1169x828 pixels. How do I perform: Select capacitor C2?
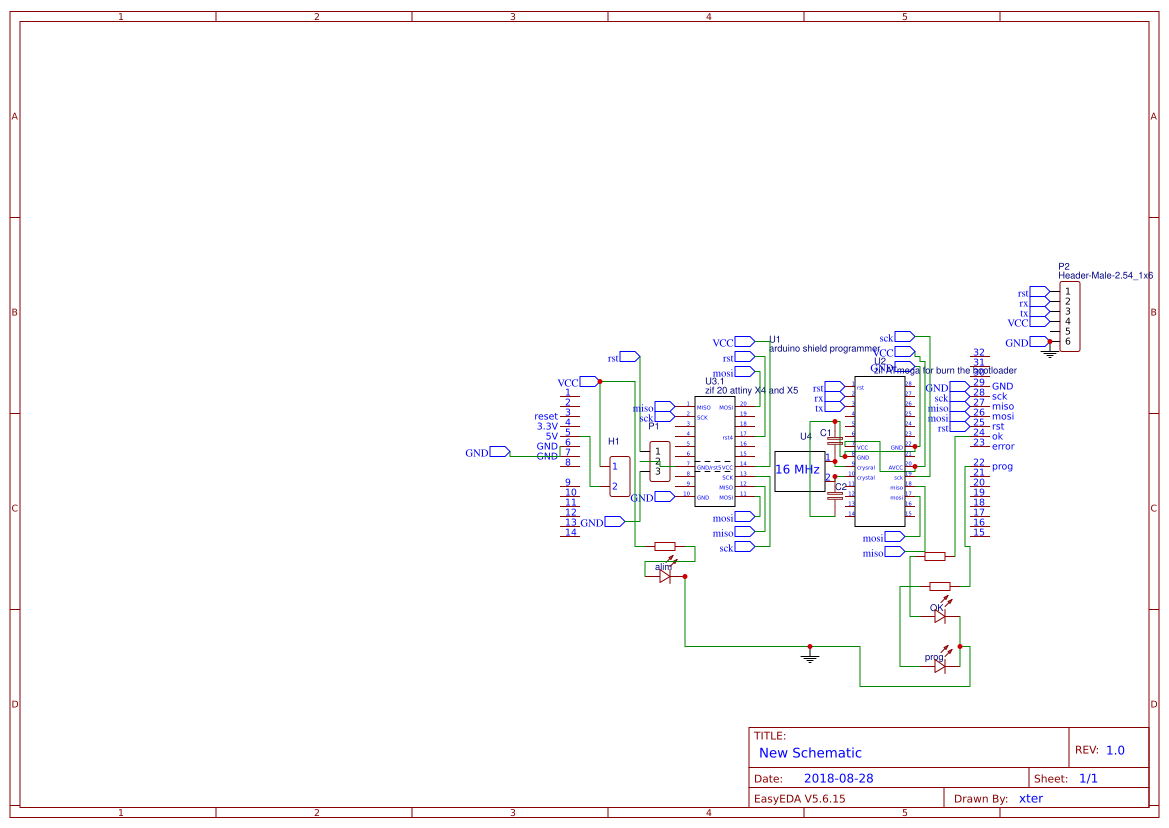coord(835,495)
